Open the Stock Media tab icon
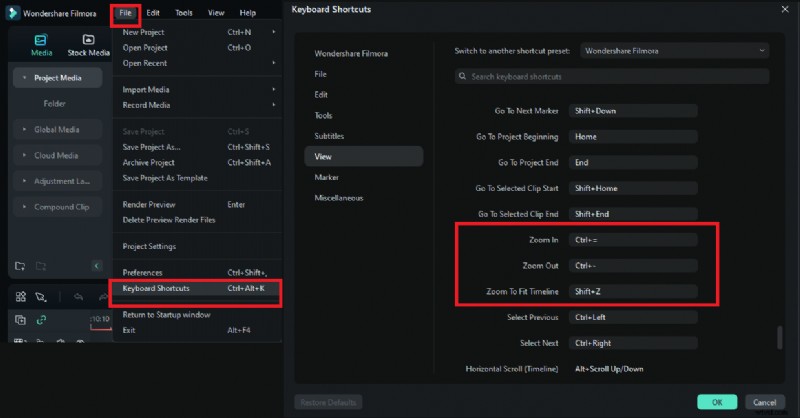Viewport: 800px width, 418px height. (x=88, y=39)
